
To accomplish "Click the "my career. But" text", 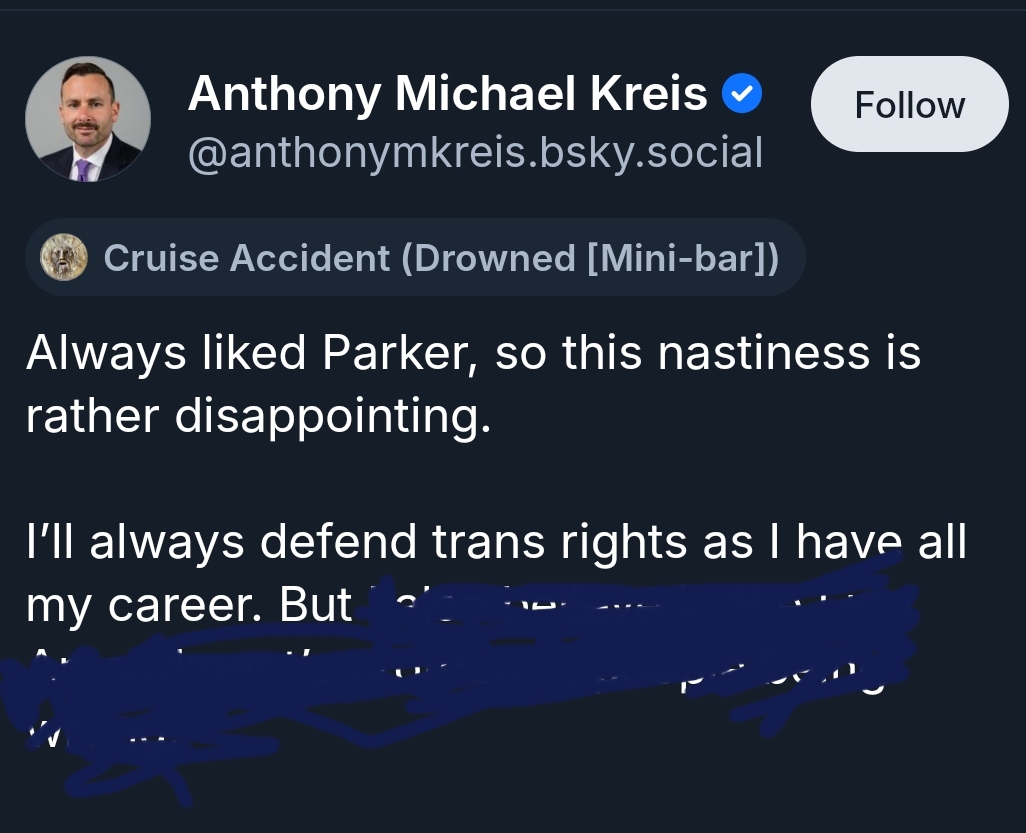I will coord(189,605).
